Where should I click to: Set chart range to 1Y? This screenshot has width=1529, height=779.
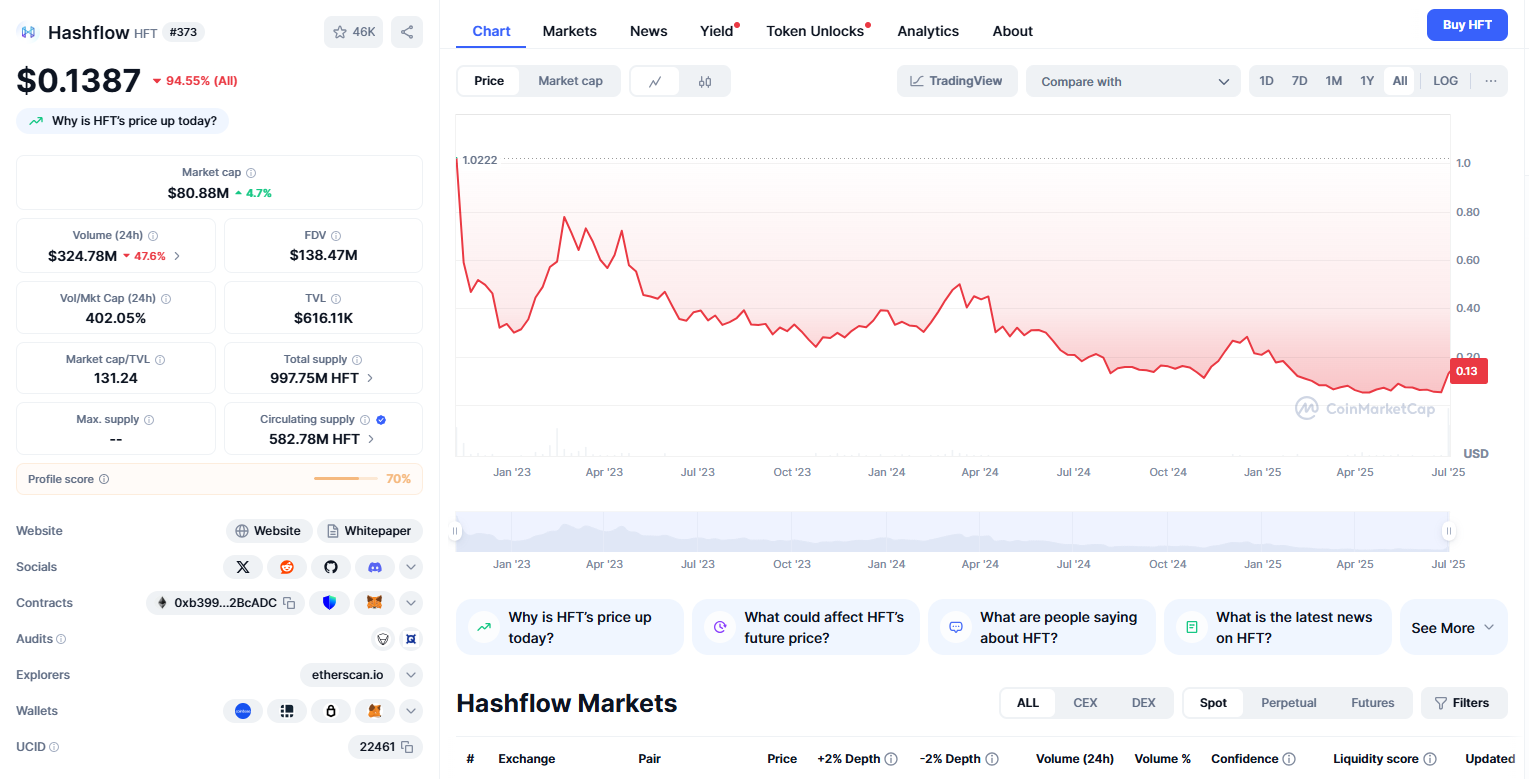(x=1367, y=81)
